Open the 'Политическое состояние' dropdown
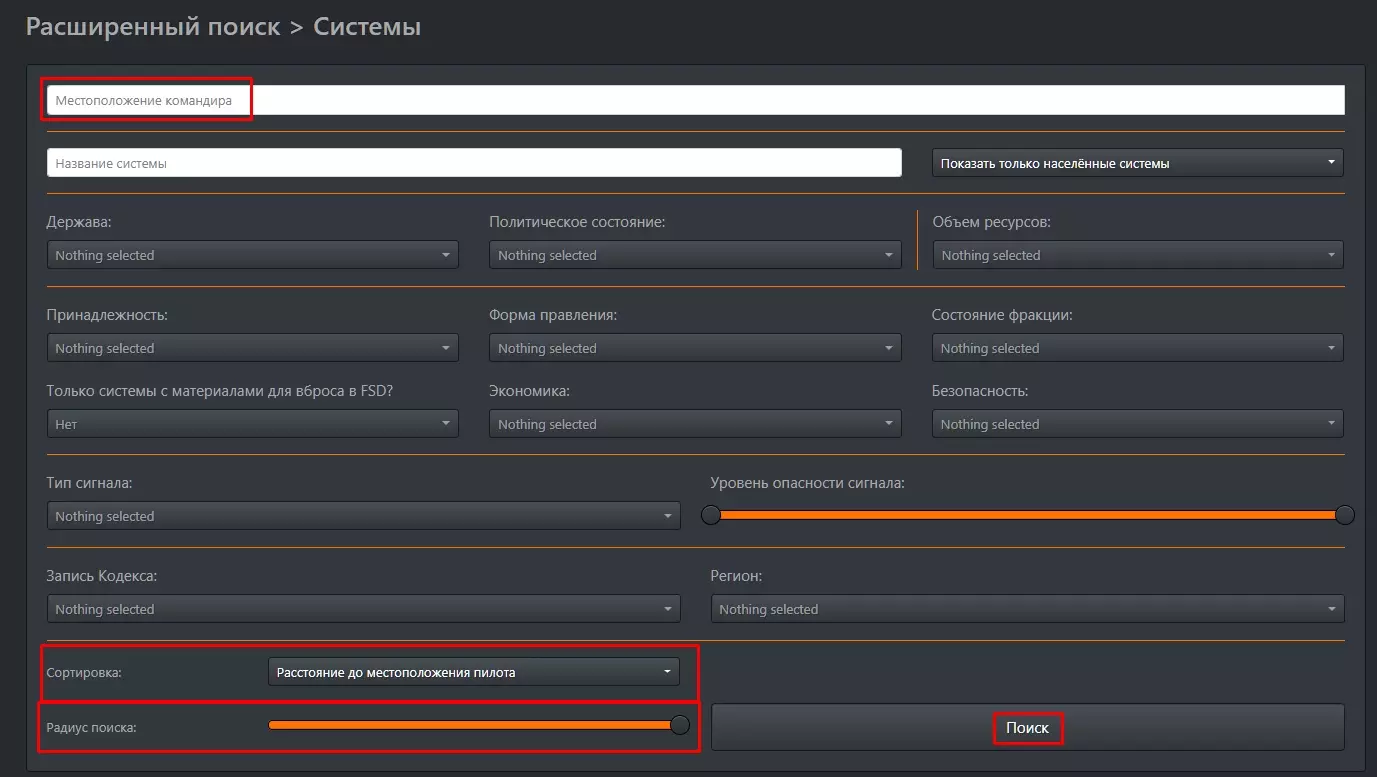This screenshot has height=777, width=1377. tap(695, 255)
